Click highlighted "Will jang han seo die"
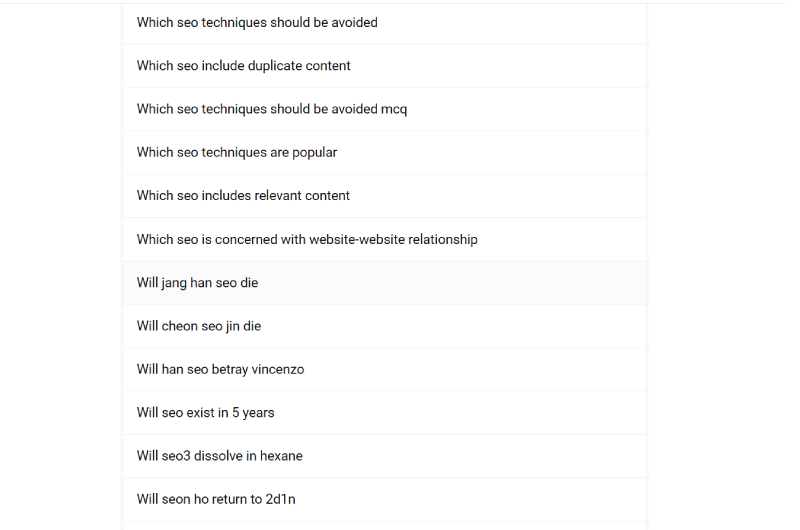The height and width of the screenshot is (530, 800). pyautogui.click(x=385, y=283)
